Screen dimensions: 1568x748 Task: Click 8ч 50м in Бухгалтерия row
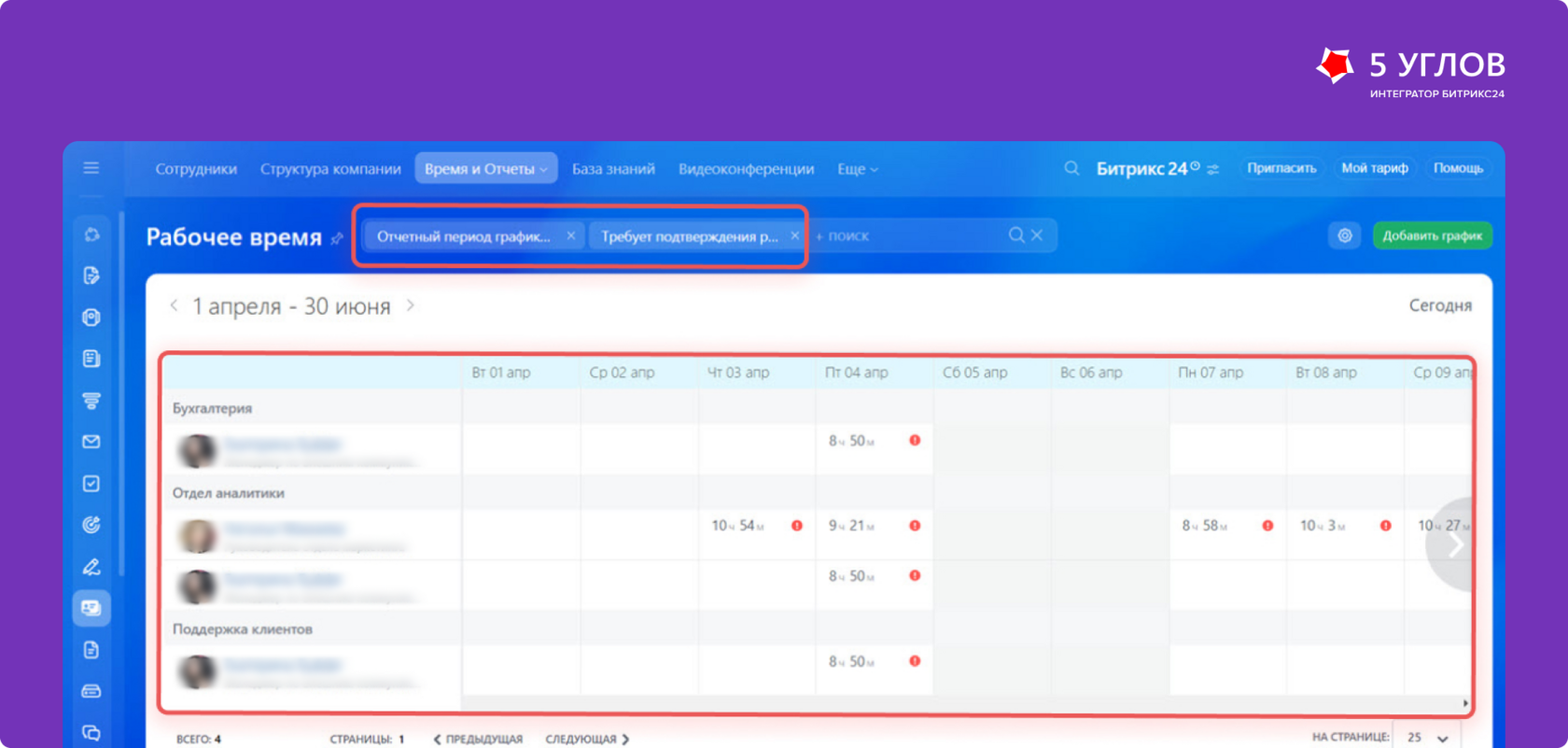[851, 441]
